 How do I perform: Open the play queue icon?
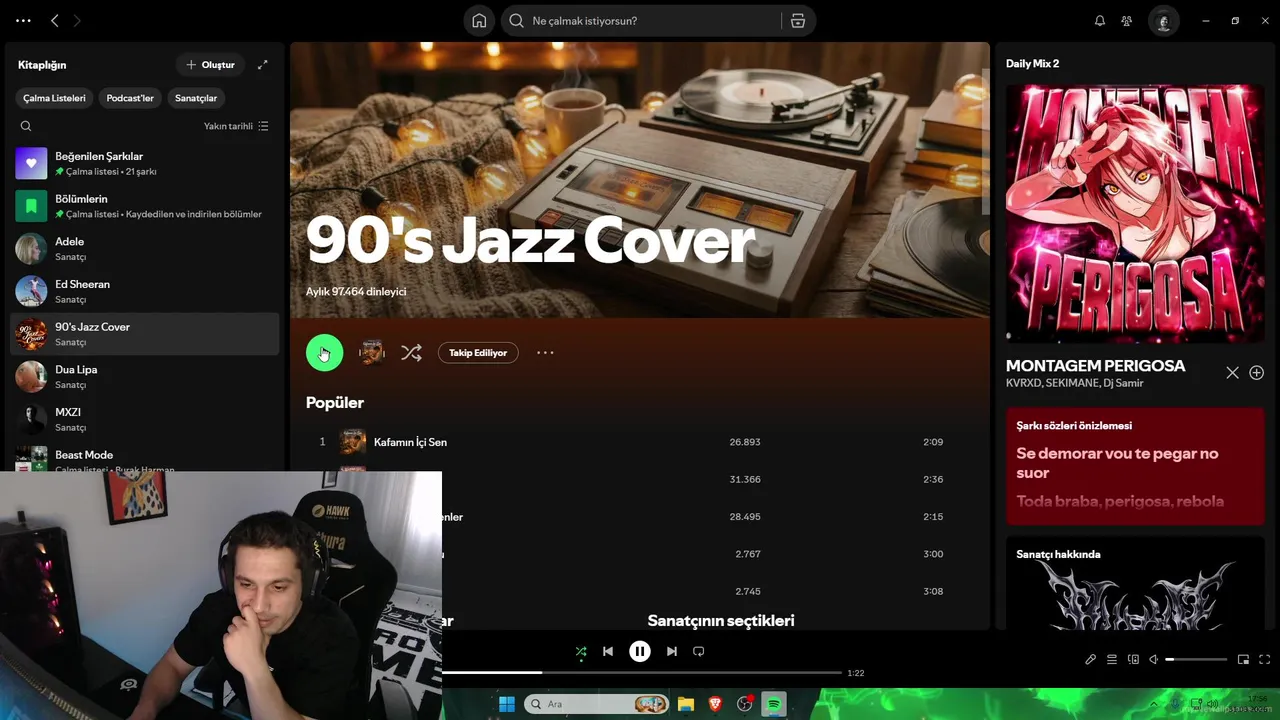click(1112, 660)
